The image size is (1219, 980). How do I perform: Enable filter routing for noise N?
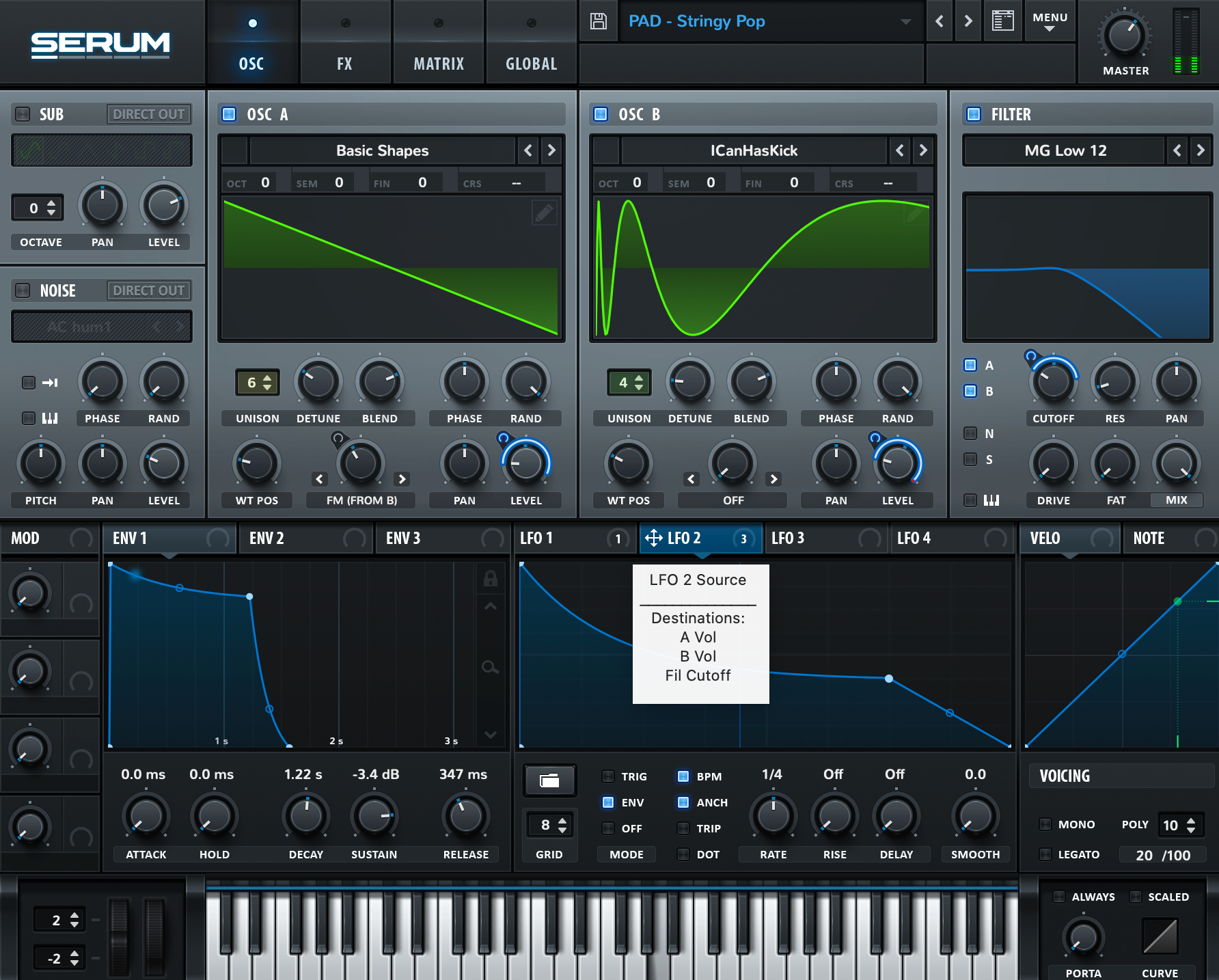click(970, 433)
